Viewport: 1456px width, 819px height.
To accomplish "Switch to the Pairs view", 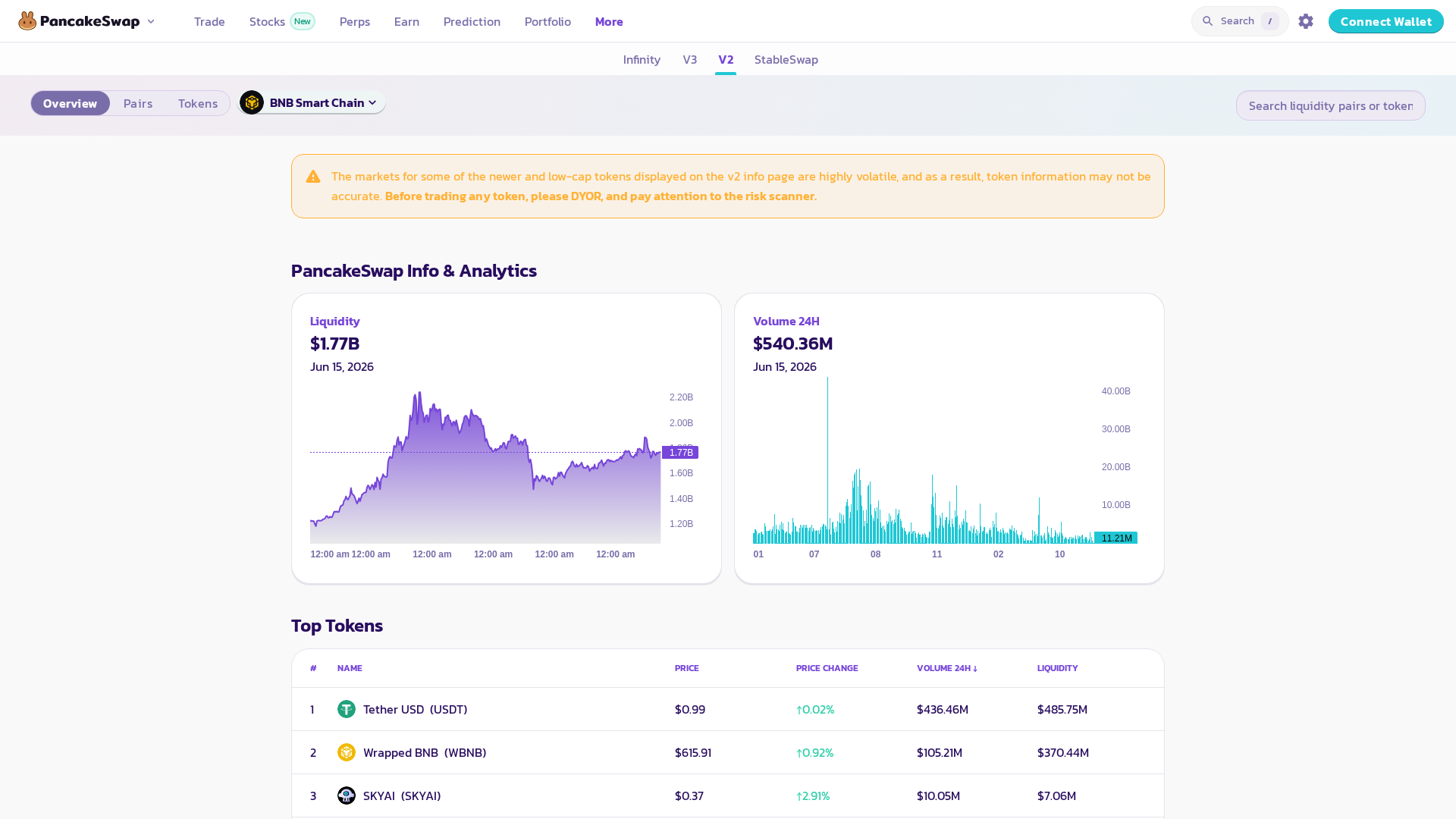I will (138, 103).
